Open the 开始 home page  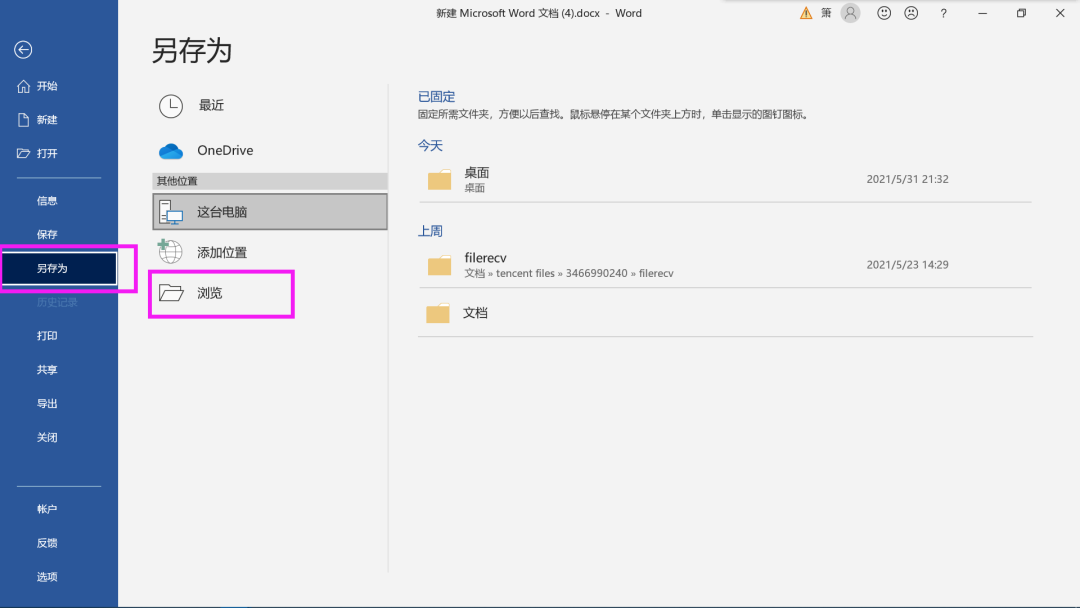tap(47, 86)
